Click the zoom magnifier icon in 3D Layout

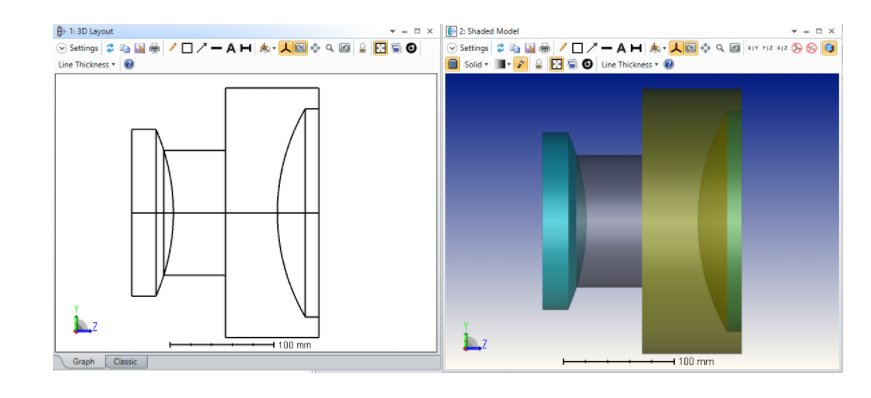click(330, 48)
